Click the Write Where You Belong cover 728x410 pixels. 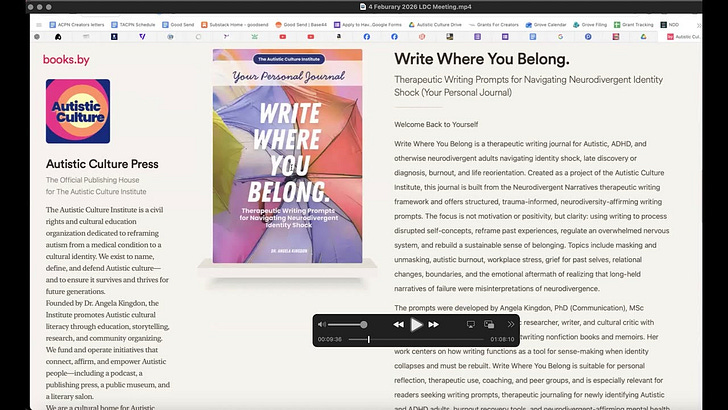[287, 156]
